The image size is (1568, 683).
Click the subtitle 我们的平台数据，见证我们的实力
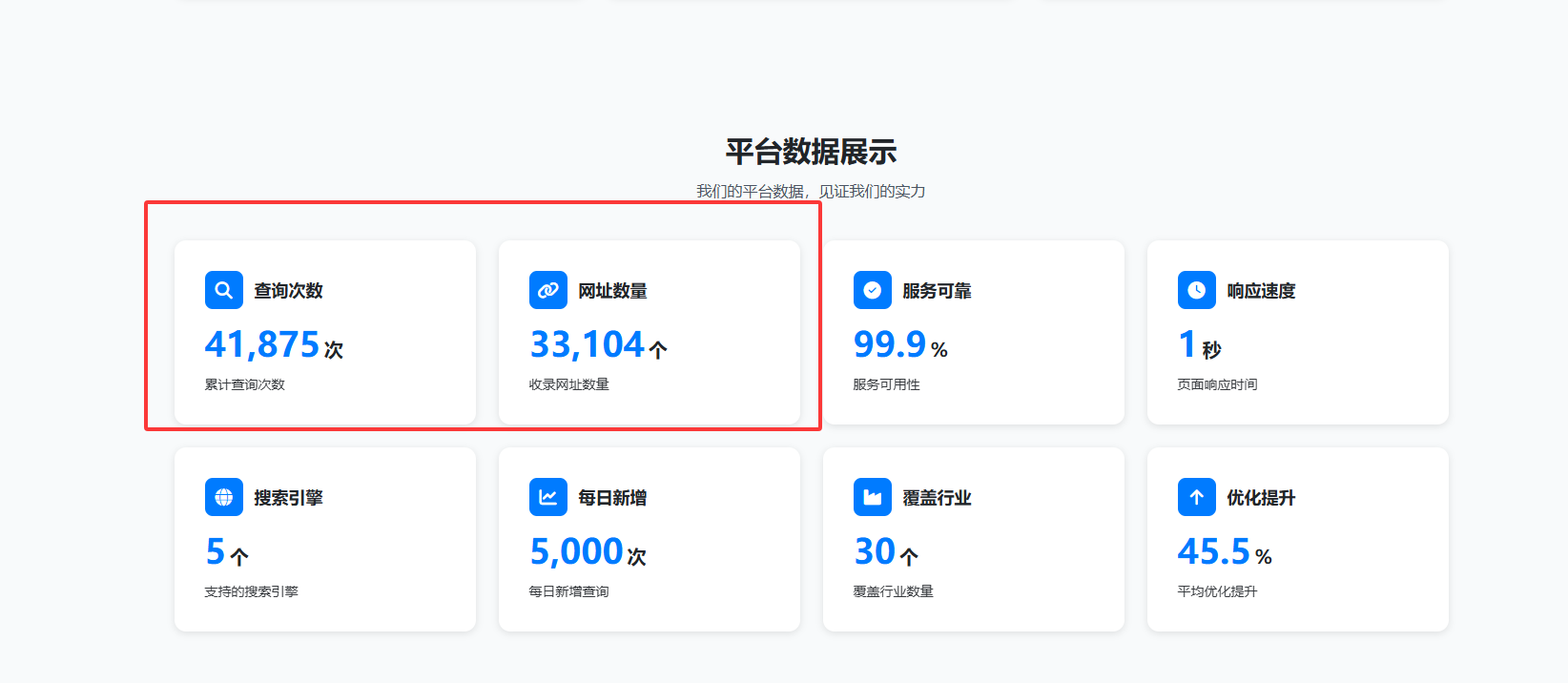(x=811, y=192)
